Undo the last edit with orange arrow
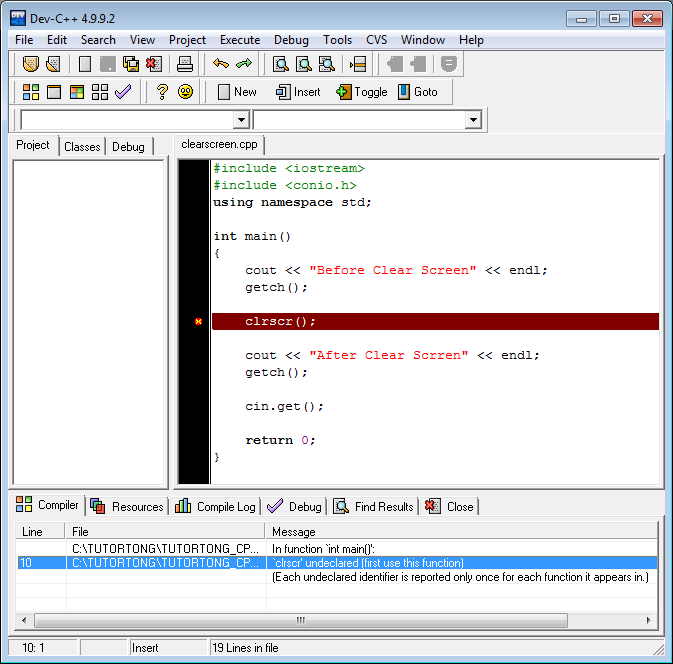673x664 pixels. 221,64
